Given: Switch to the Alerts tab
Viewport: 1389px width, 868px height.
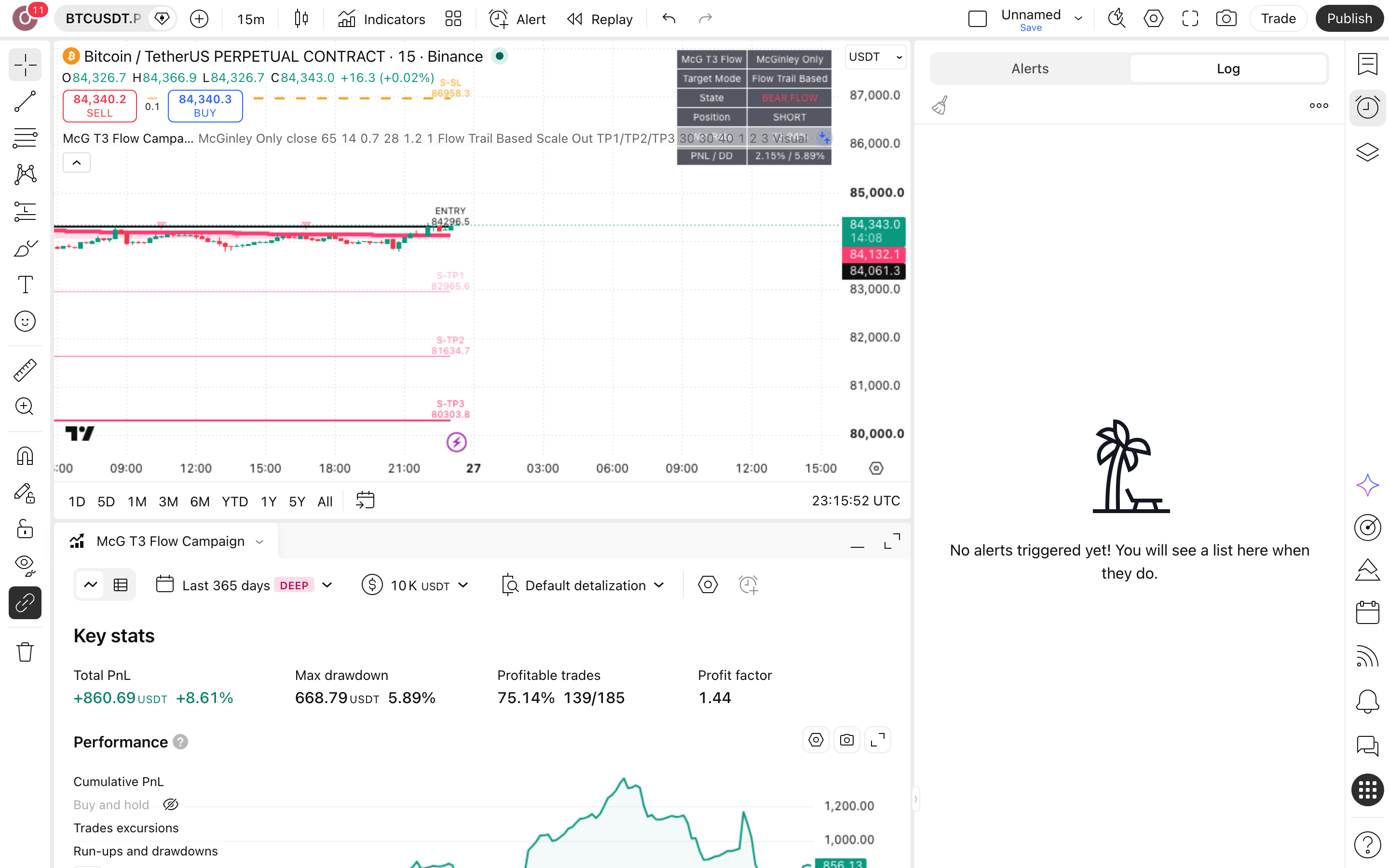Looking at the screenshot, I should 1030,69.
